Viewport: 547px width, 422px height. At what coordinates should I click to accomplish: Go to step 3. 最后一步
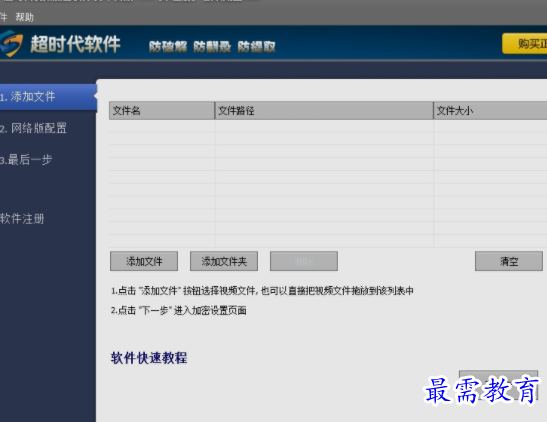[26, 160]
